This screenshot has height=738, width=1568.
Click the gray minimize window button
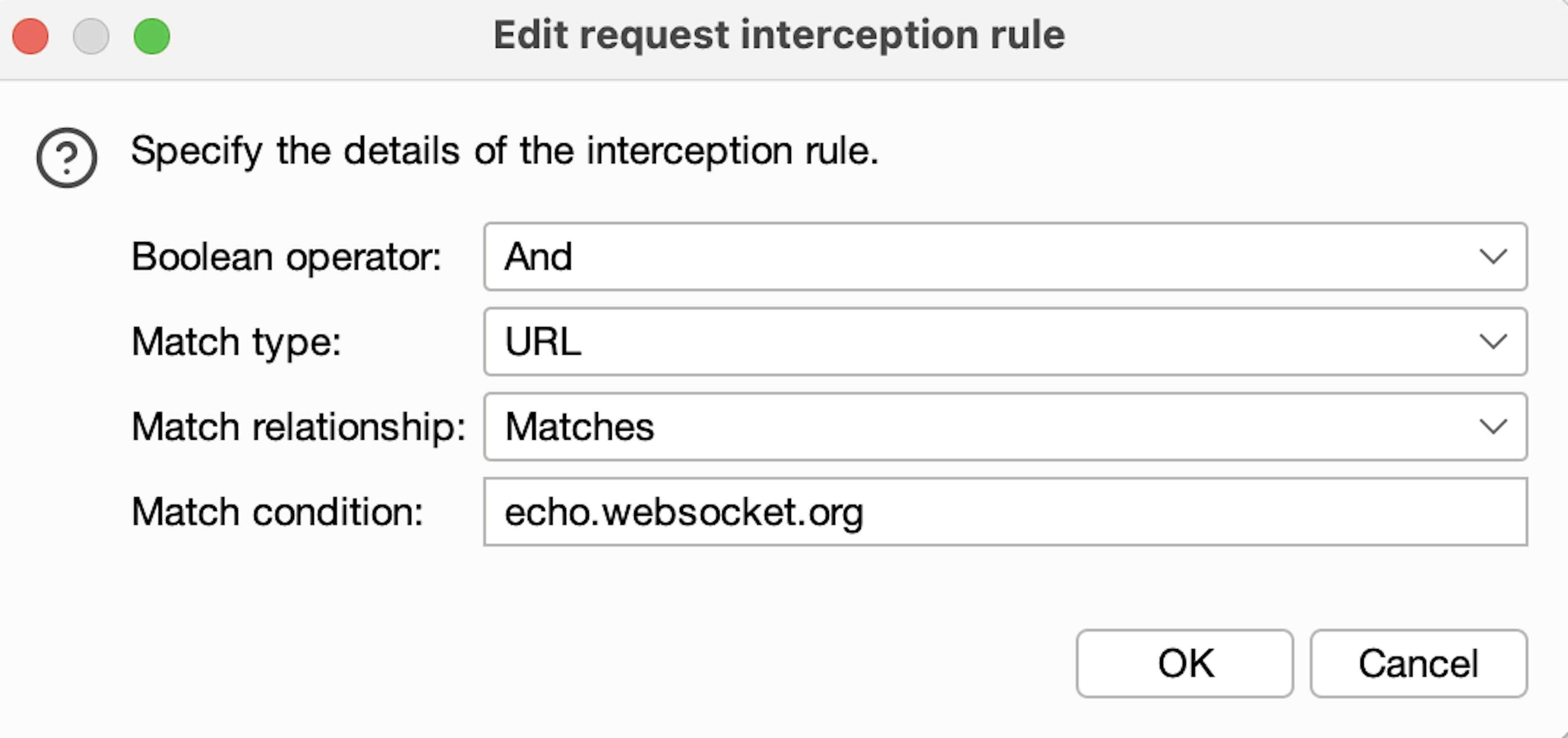91,36
